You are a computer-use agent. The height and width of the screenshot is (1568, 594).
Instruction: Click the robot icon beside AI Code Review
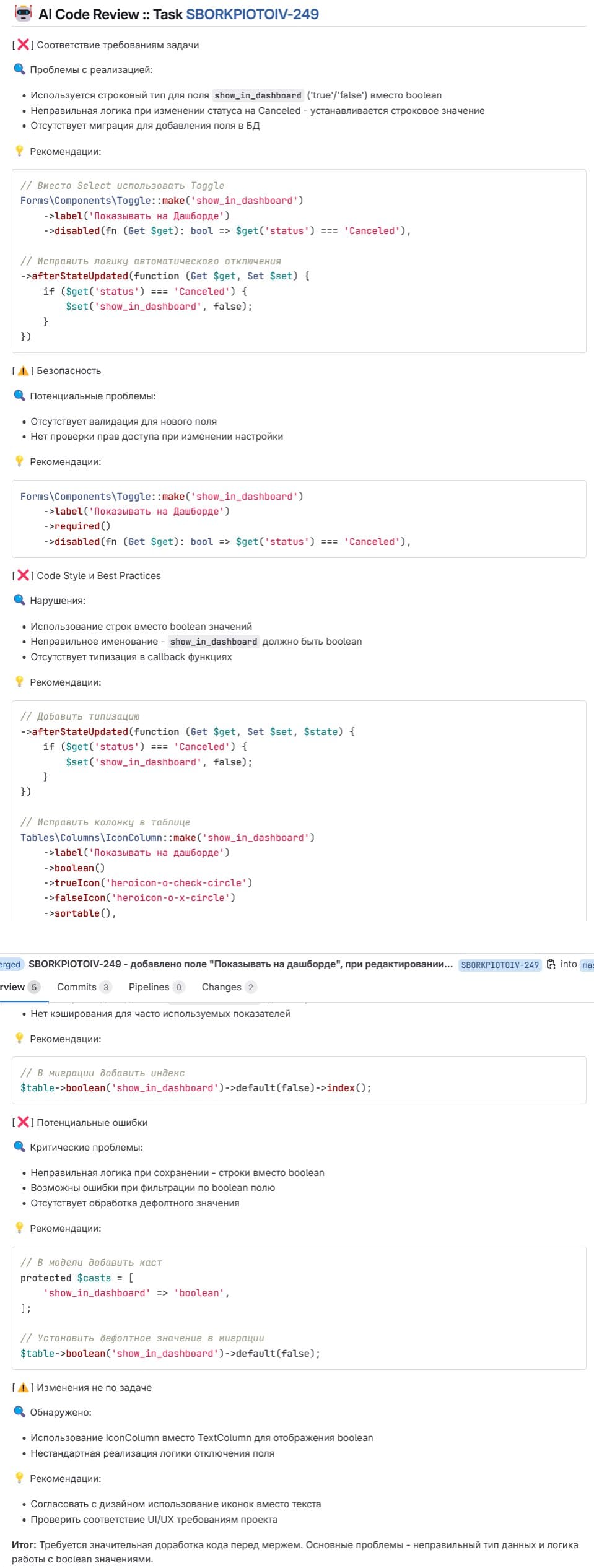(x=23, y=14)
